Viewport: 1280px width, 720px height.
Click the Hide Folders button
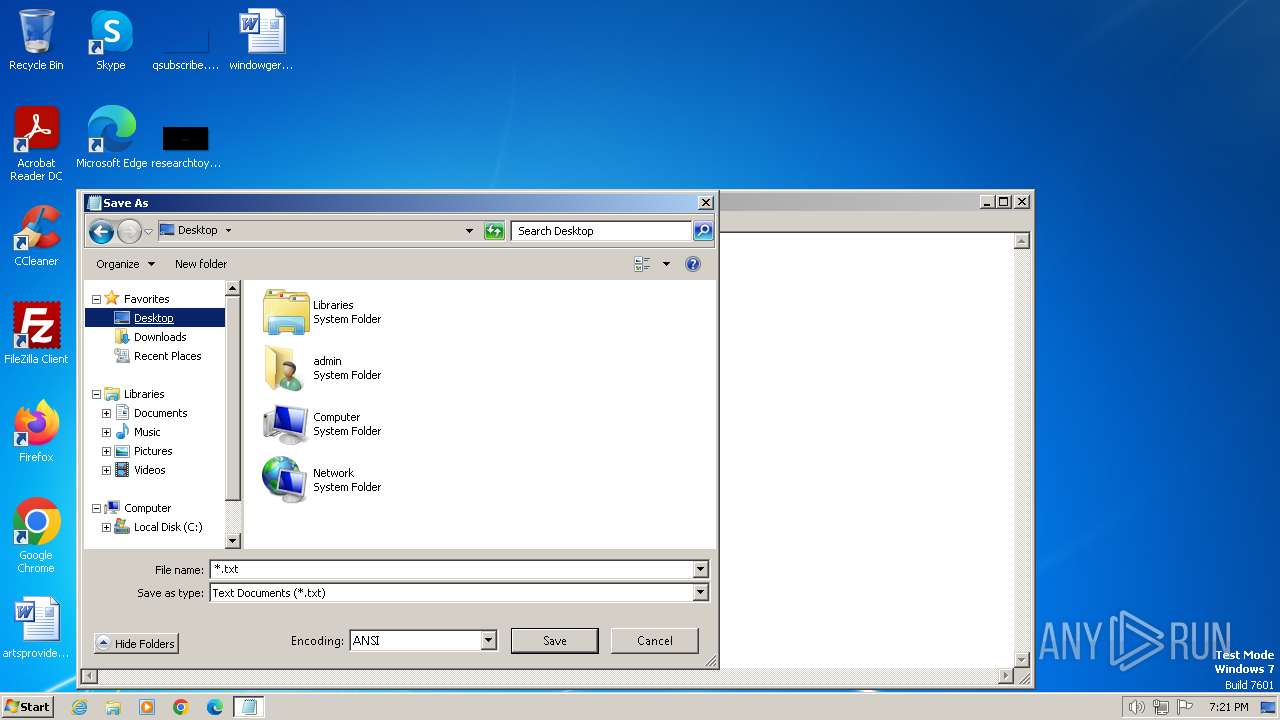tap(136, 644)
